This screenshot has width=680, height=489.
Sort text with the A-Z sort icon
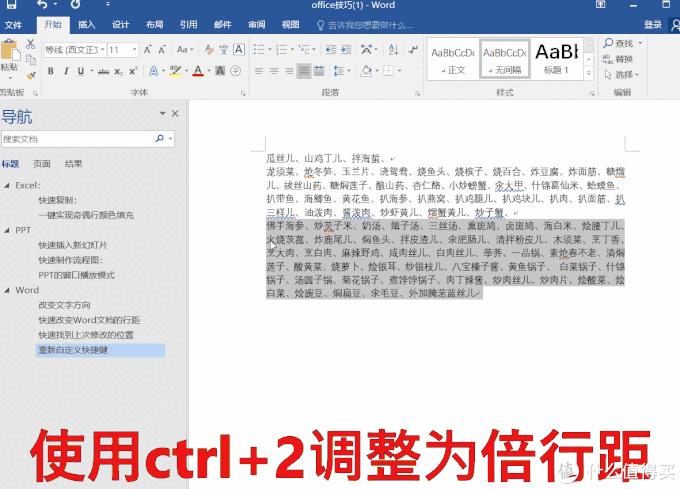(x=393, y=50)
